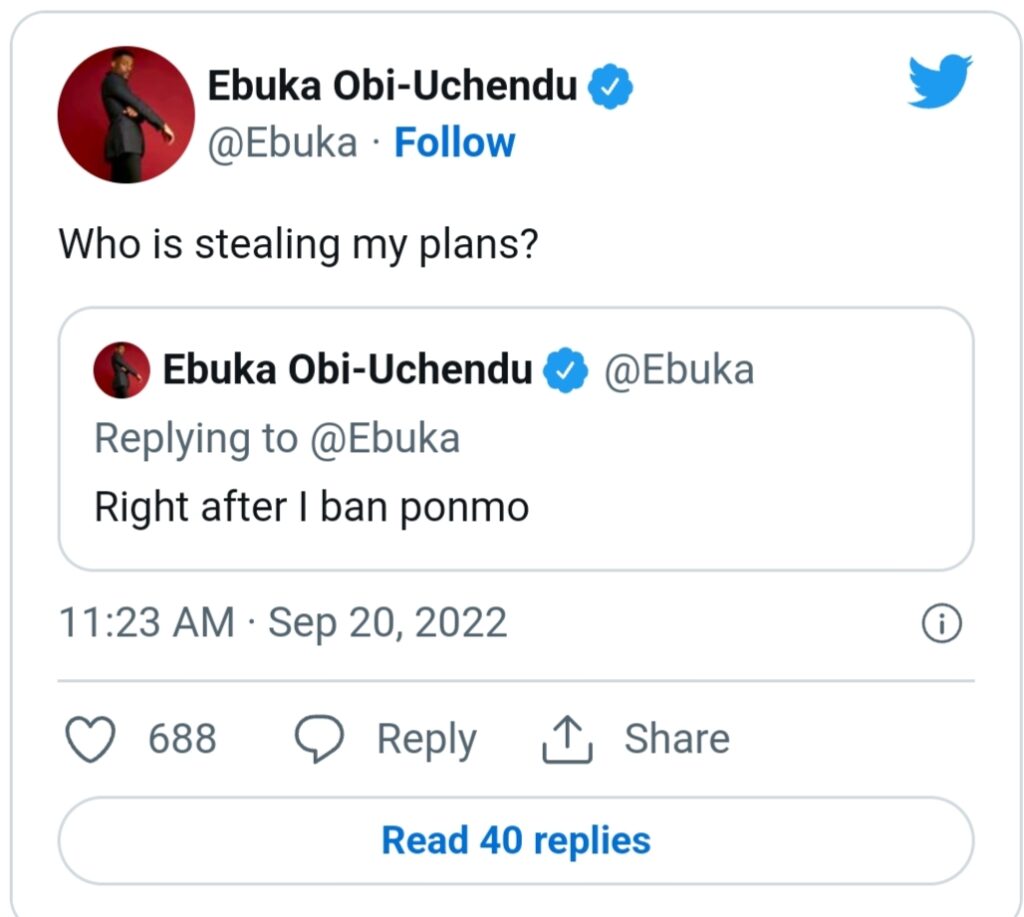Follow the @Ebuka account
The height and width of the screenshot is (917, 1024).
[x=455, y=142]
